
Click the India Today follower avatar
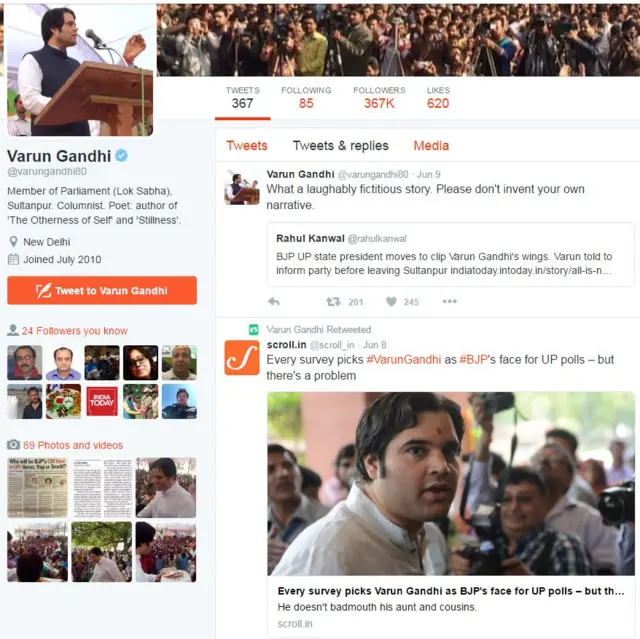pyautogui.click(x=102, y=402)
